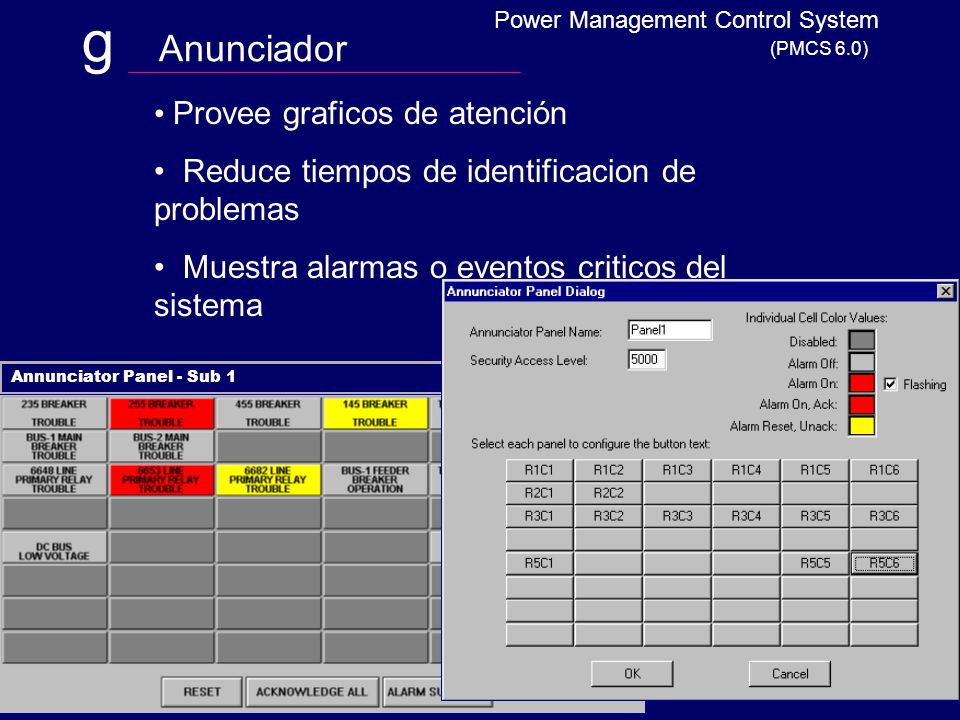Pick the Disabled cell color swatch
This screenshot has height=720, width=960.
[x=861, y=340]
